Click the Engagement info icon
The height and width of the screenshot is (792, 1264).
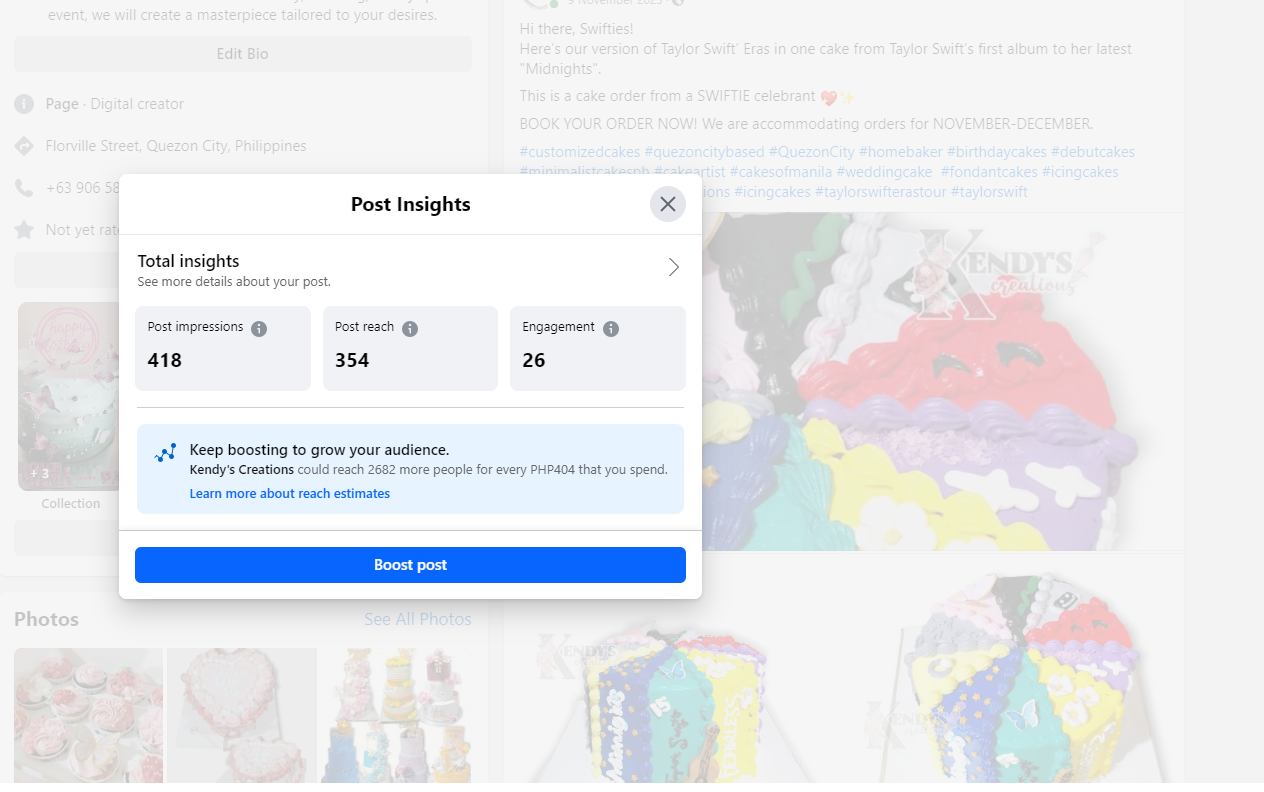tap(611, 328)
